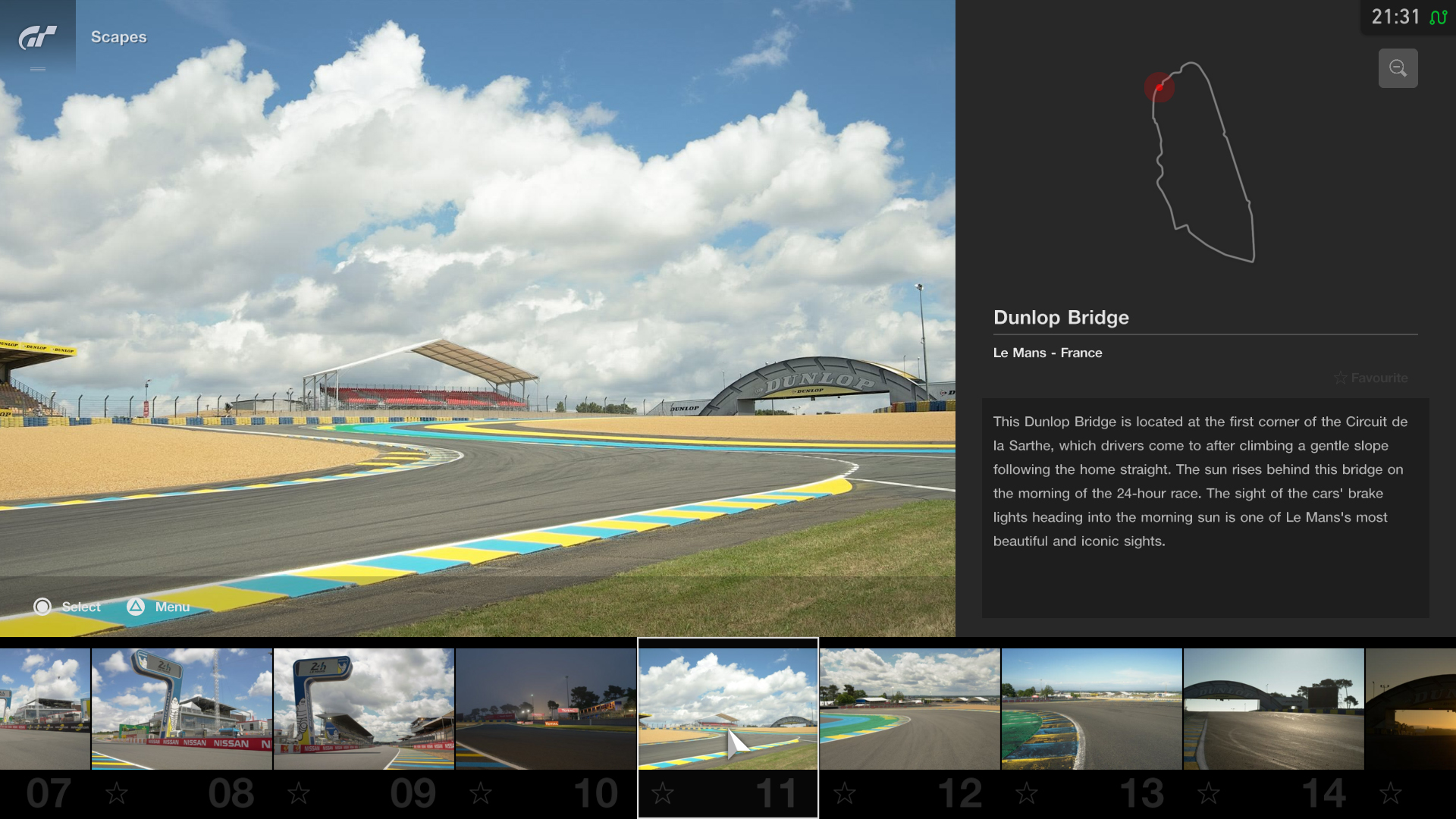Select the curve scene thumbnail 12
Screen dimensions: 1456x819
910,709
